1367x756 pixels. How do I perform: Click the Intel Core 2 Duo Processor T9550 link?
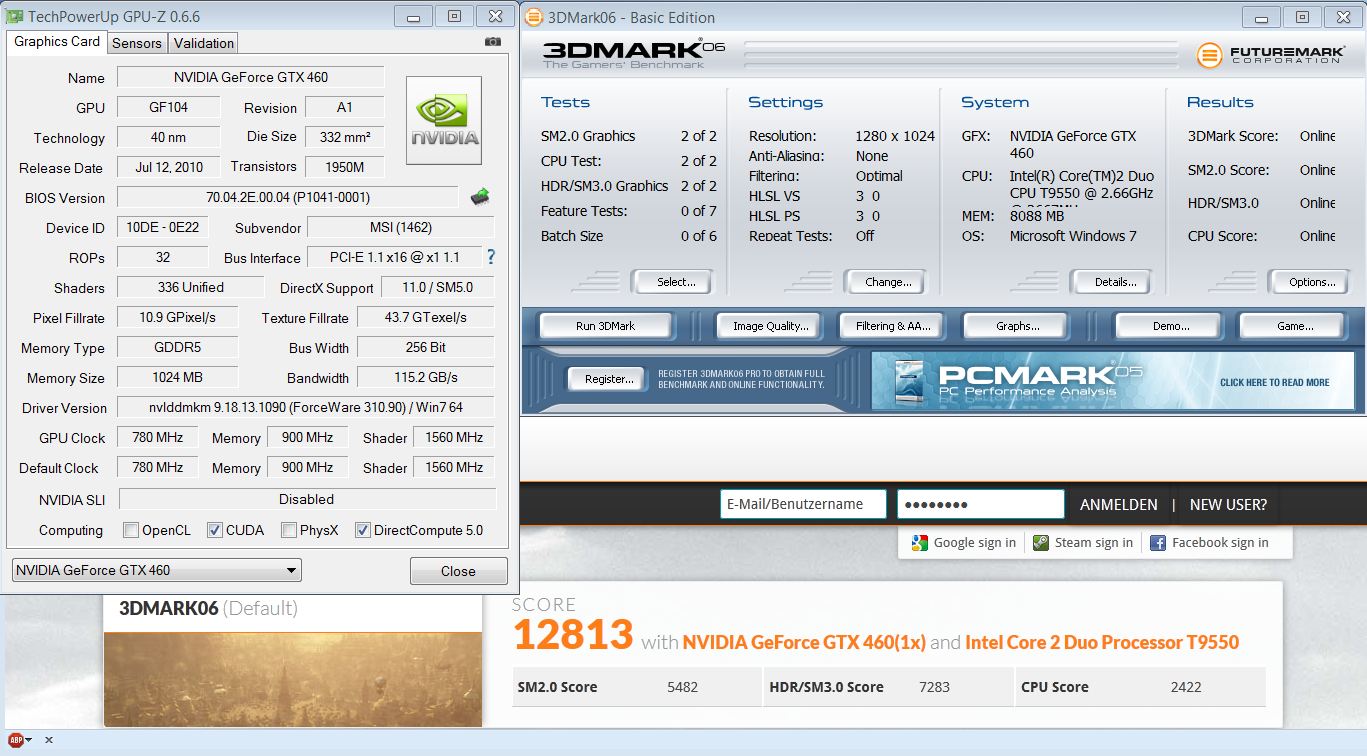1102,642
